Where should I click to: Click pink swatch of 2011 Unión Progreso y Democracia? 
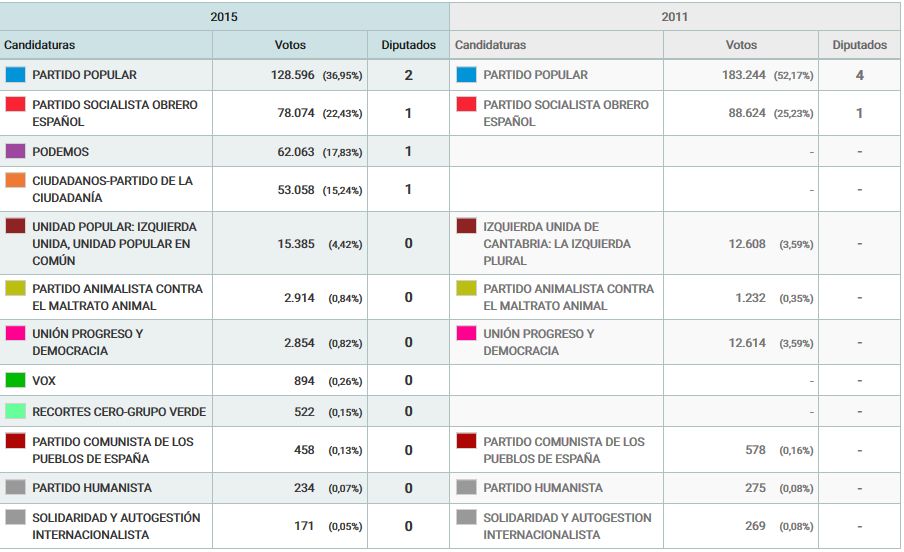466,333
